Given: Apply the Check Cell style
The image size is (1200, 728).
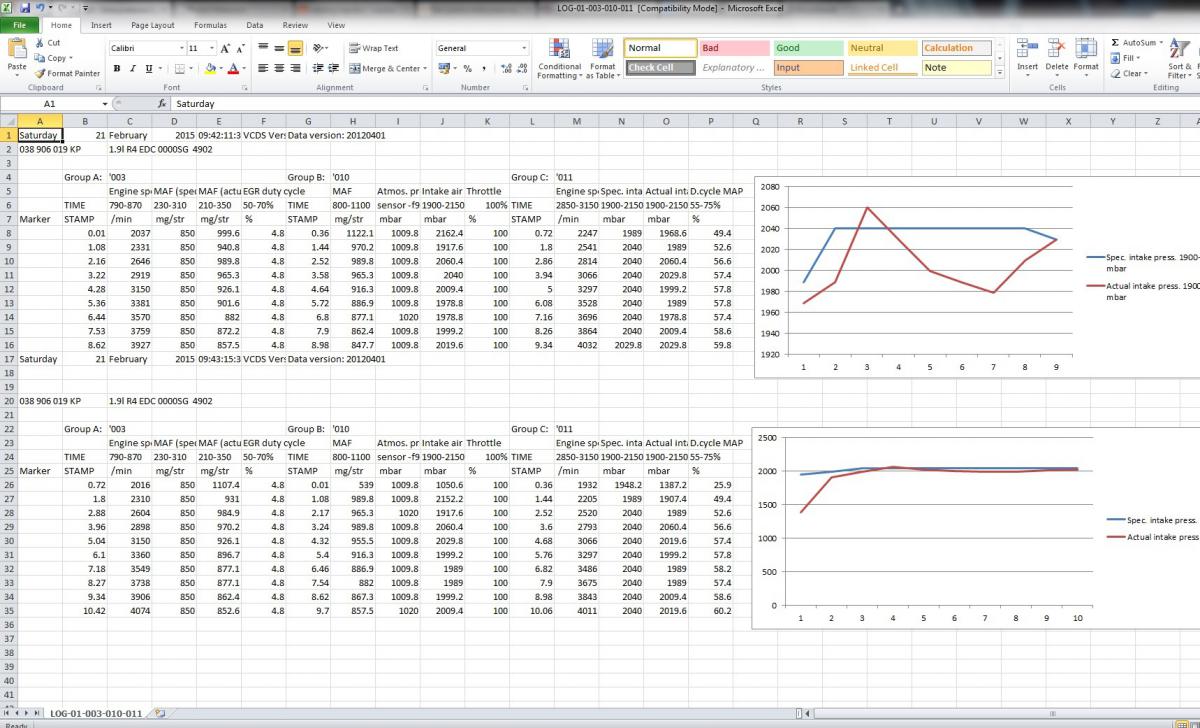Looking at the screenshot, I should click(660, 68).
